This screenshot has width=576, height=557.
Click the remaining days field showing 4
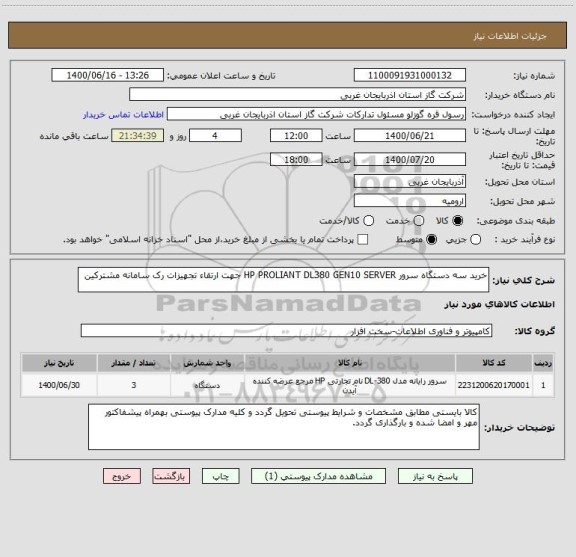pos(215,136)
